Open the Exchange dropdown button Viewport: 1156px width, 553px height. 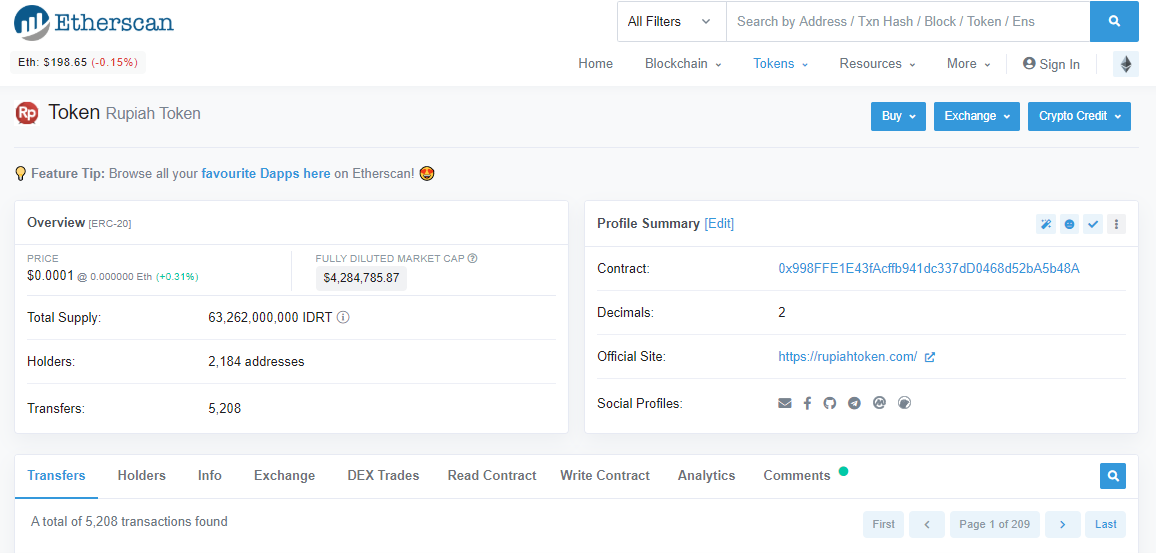click(x=977, y=116)
